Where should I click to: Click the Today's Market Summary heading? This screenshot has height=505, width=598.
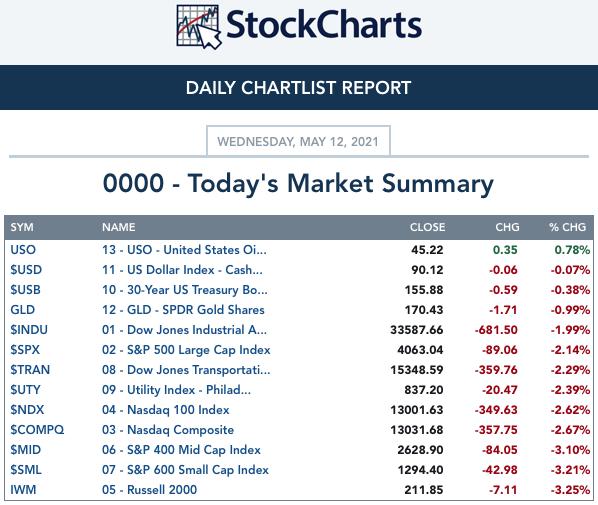pyautogui.click(x=298, y=184)
